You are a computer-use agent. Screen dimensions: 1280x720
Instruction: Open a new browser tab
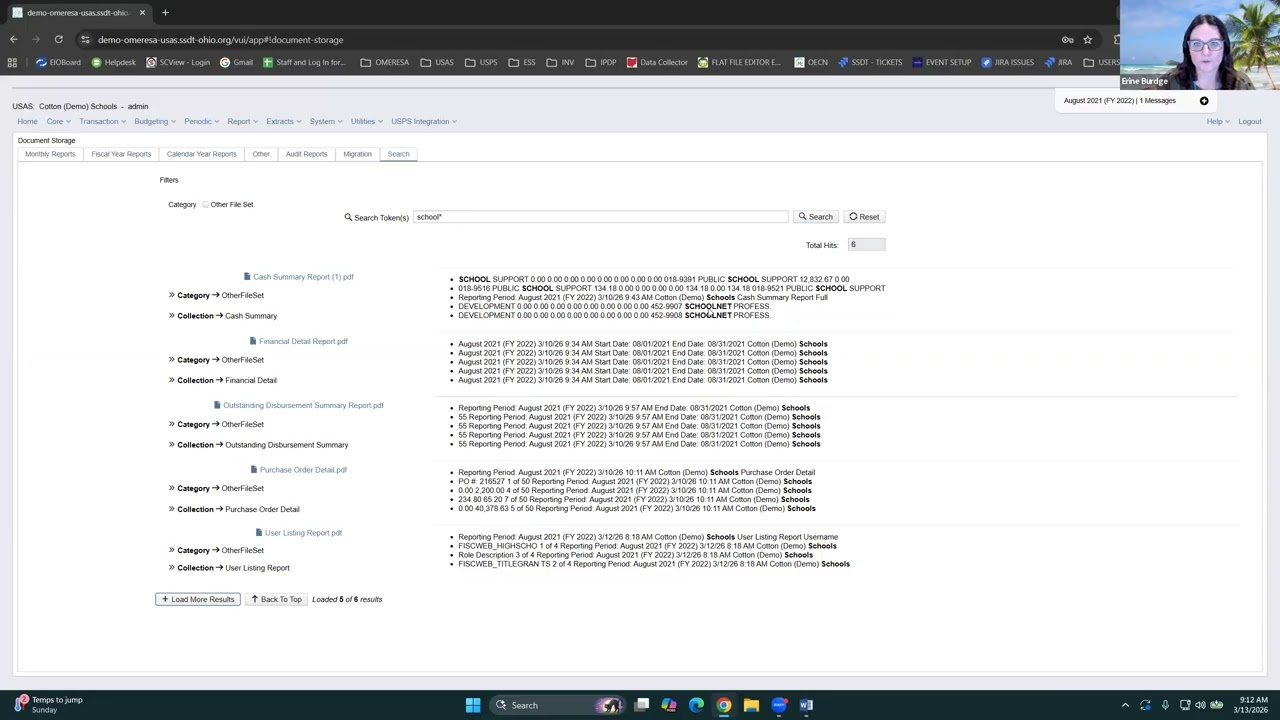pyautogui.click(x=165, y=13)
